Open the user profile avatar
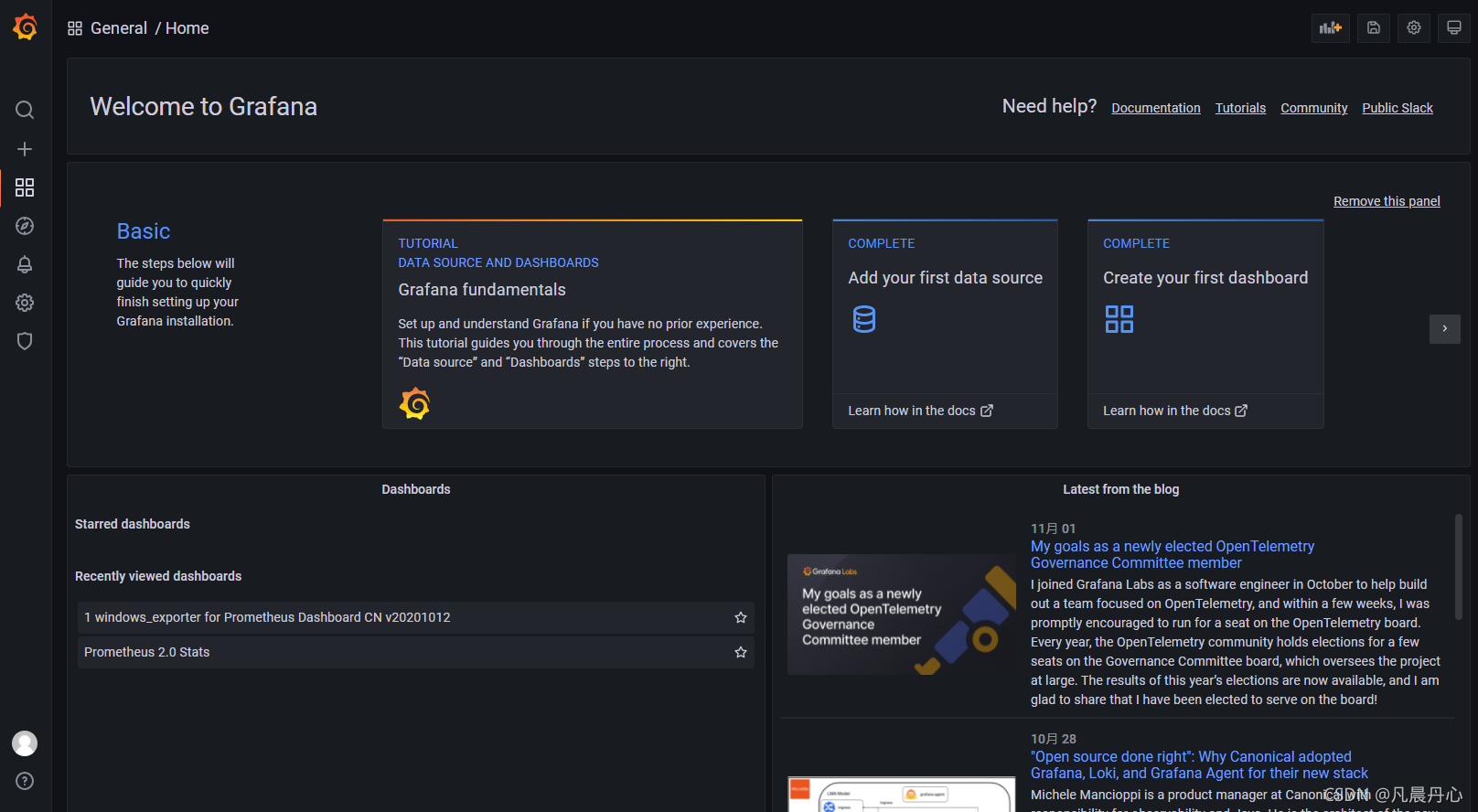The width and height of the screenshot is (1478, 812). [x=25, y=743]
